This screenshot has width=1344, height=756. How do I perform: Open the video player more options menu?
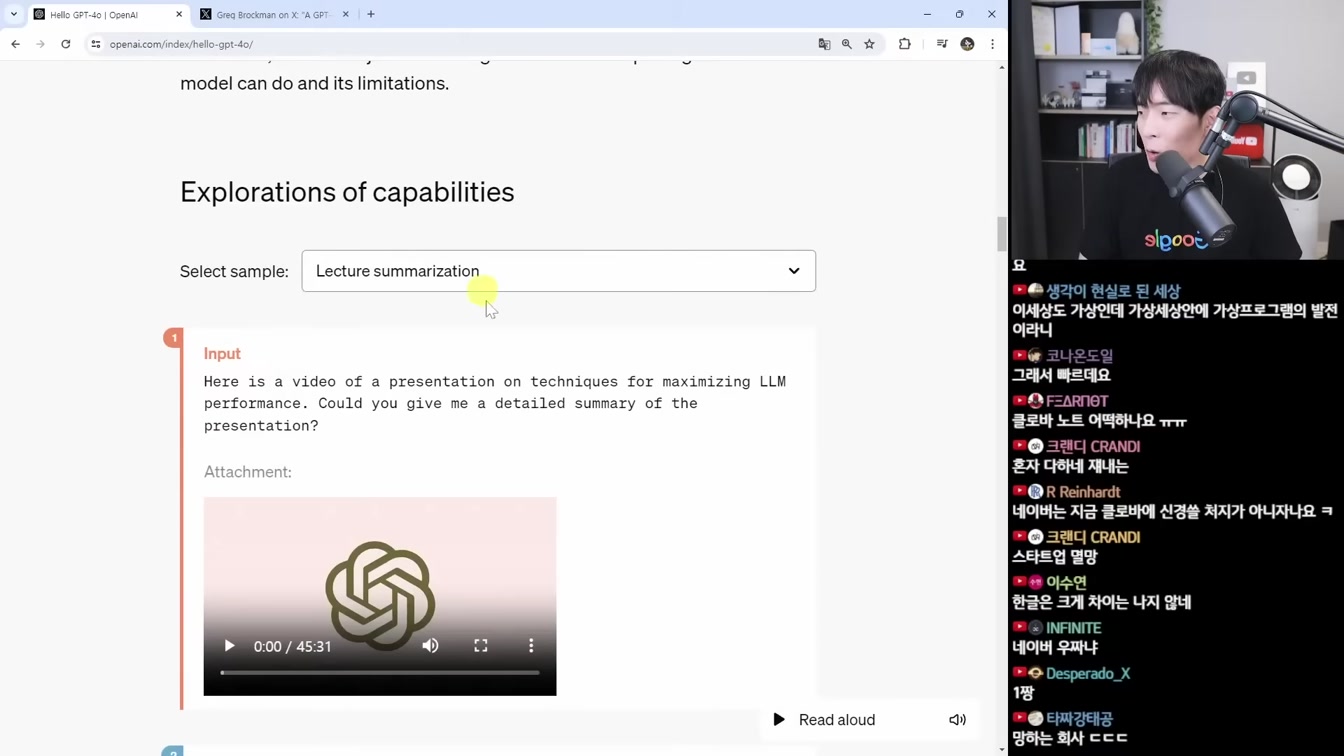531,646
